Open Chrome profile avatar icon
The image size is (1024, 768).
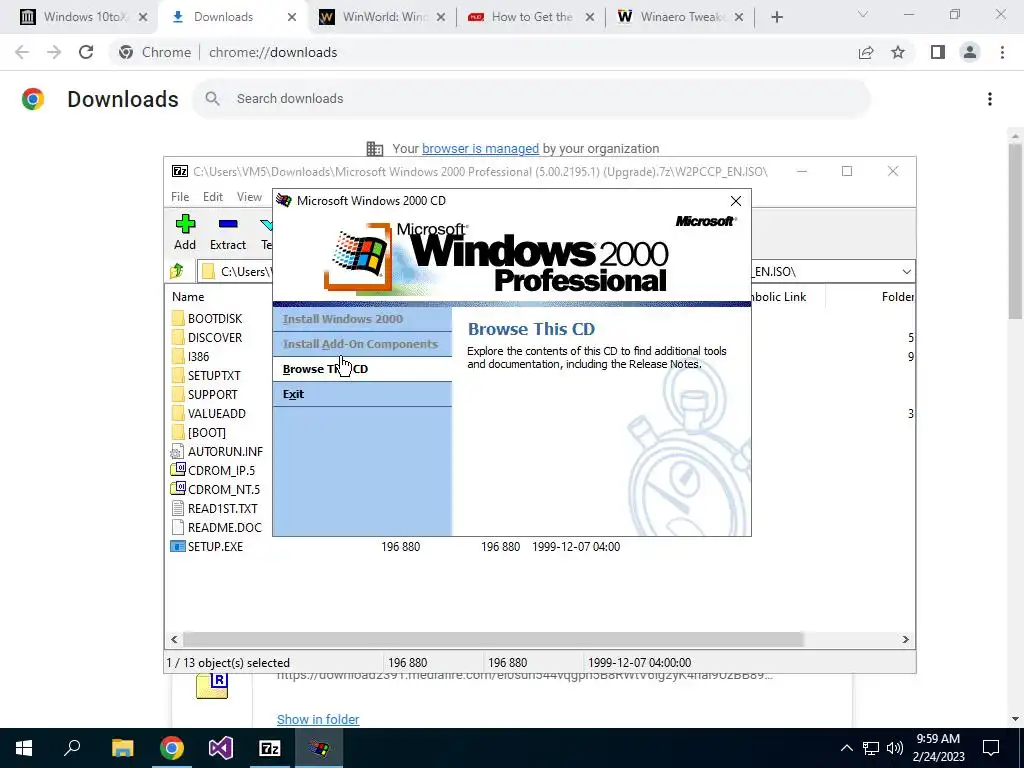coord(970,52)
